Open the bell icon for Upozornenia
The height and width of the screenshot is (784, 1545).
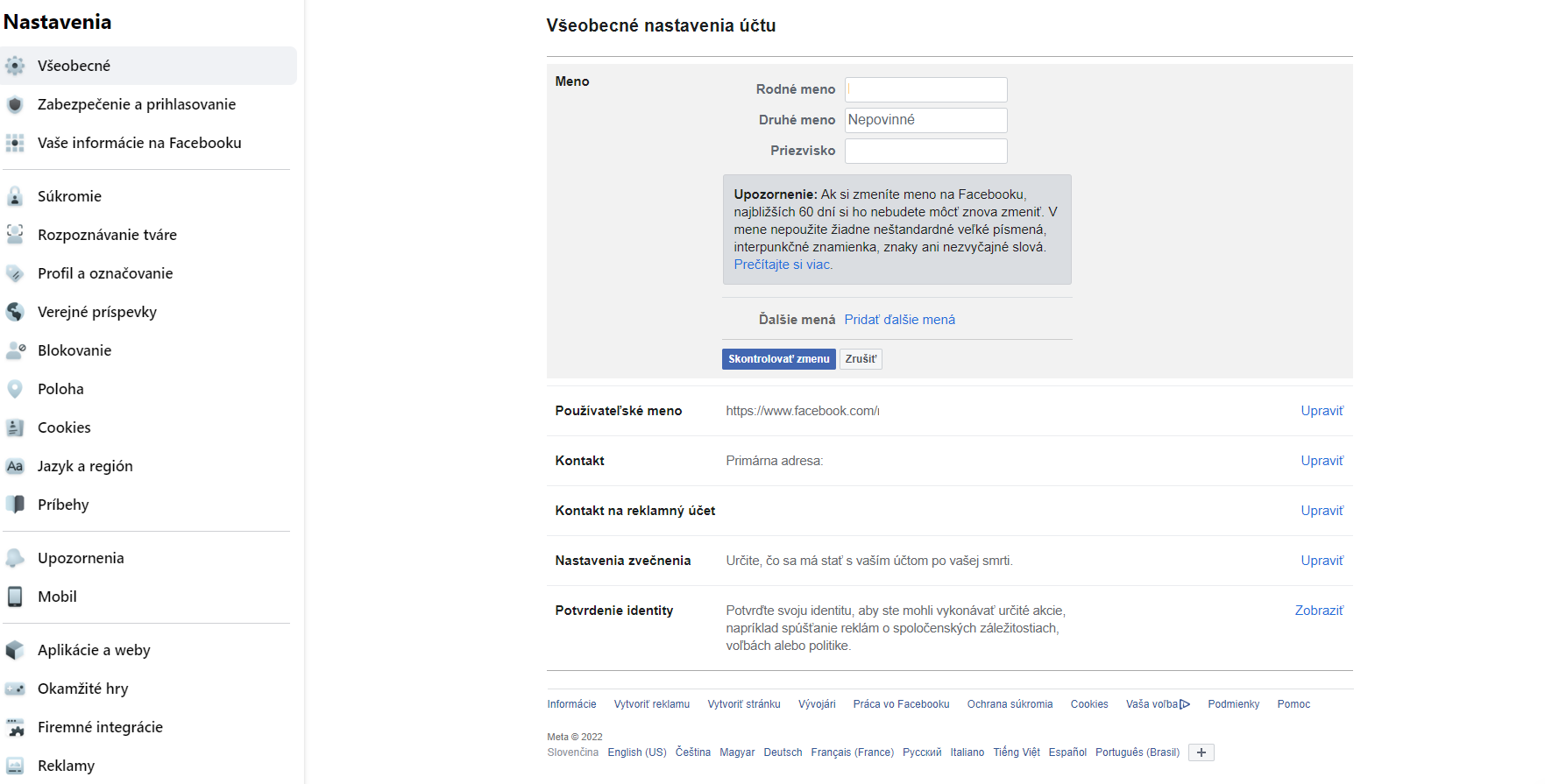(x=15, y=558)
